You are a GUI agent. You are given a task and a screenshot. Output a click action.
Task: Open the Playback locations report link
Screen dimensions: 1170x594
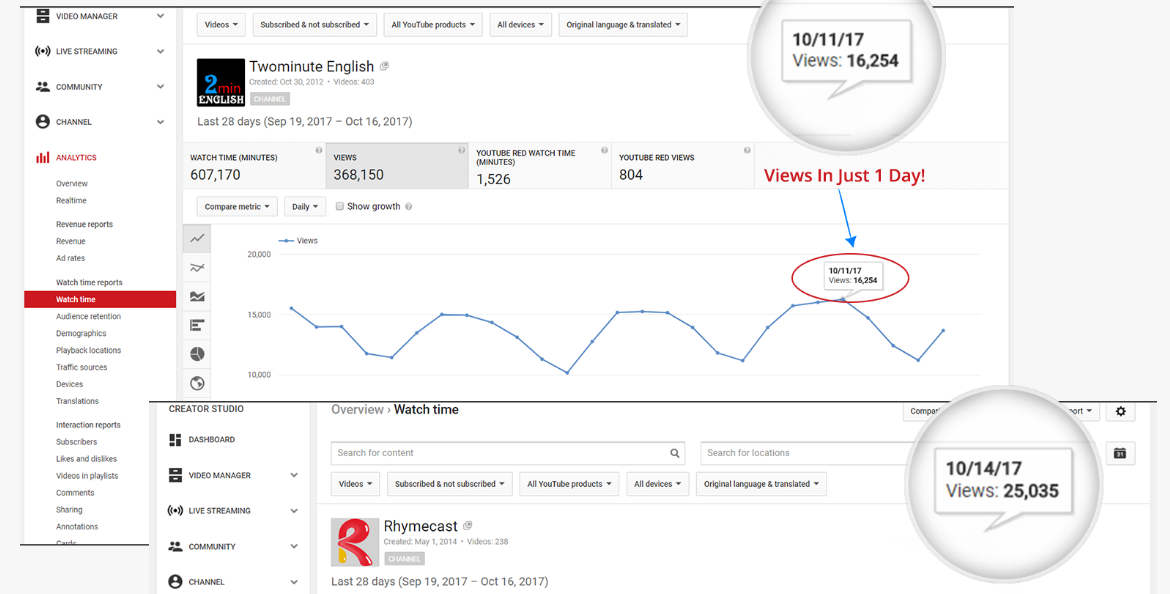89,351
